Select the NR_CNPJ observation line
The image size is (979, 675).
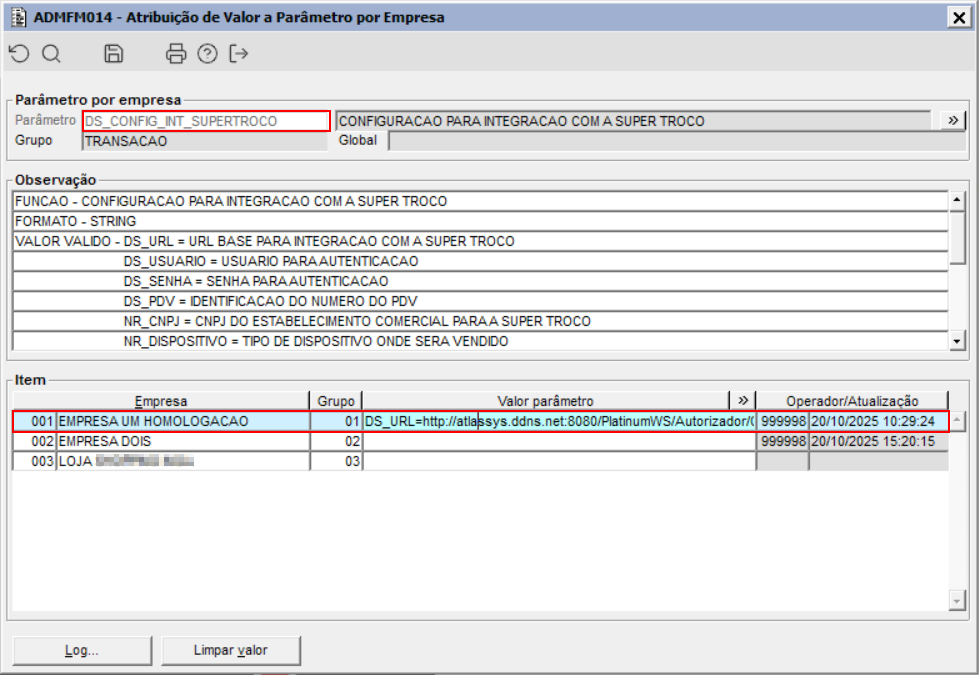[x=480, y=321]
